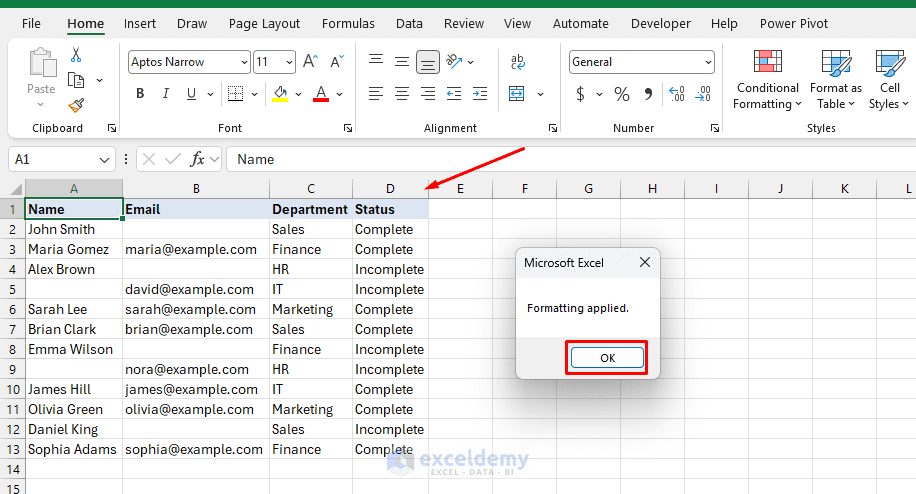Open the font size 11 dropdown
Viewport: 916px width, 494px height.
[x=289, y=62]
